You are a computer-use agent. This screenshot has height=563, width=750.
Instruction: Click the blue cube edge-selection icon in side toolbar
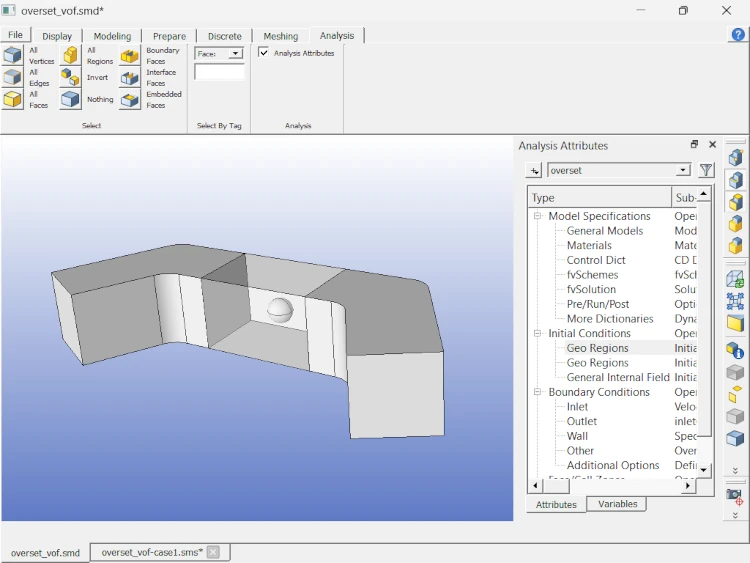click(735, 180)
